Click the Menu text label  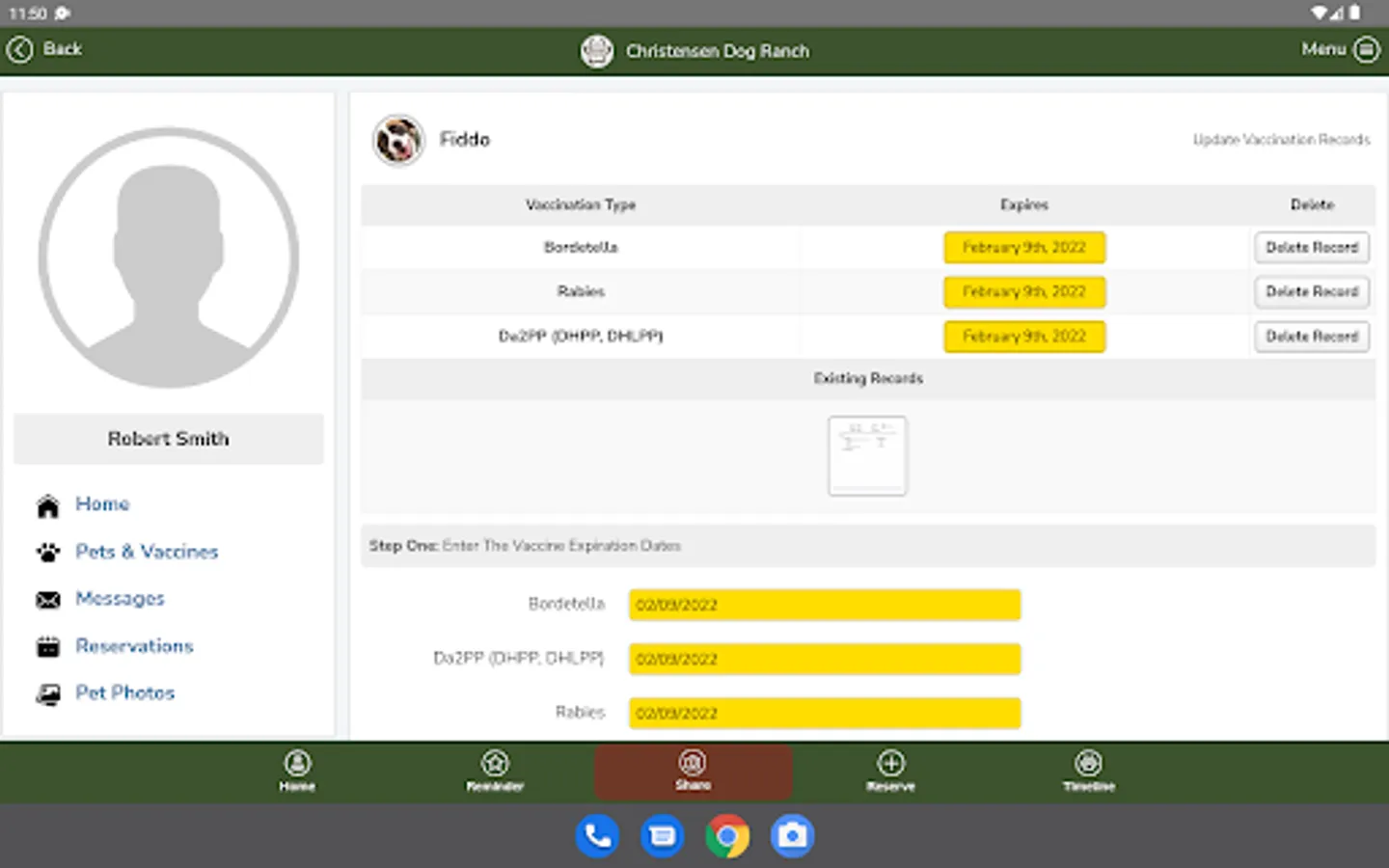pyautogui.click(x=1323, y=49)
